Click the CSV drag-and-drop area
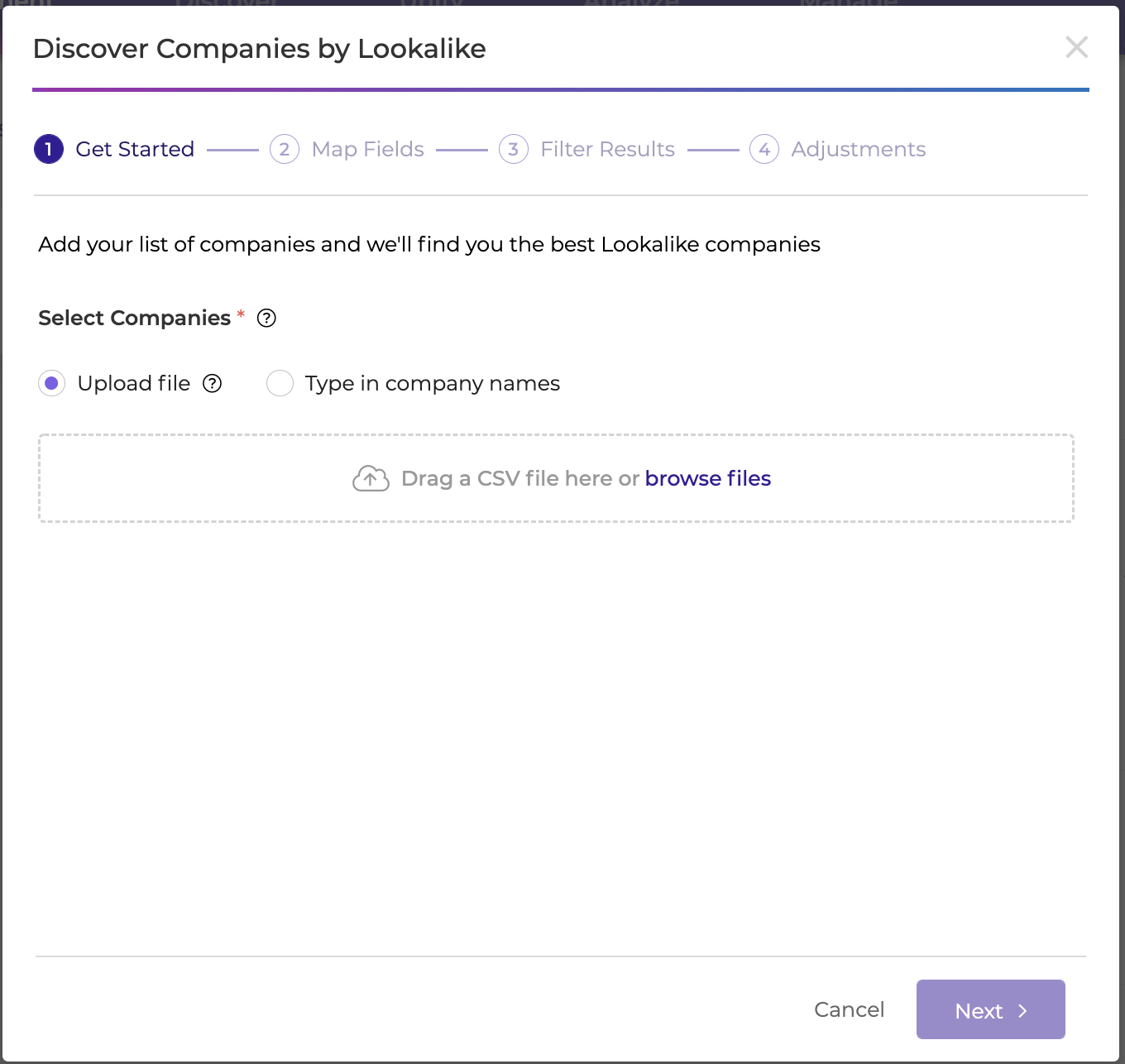 [x=556, y=478]
